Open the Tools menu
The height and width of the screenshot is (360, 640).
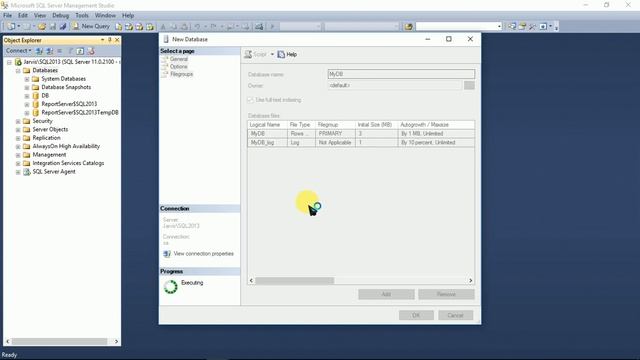coord(82,15)
